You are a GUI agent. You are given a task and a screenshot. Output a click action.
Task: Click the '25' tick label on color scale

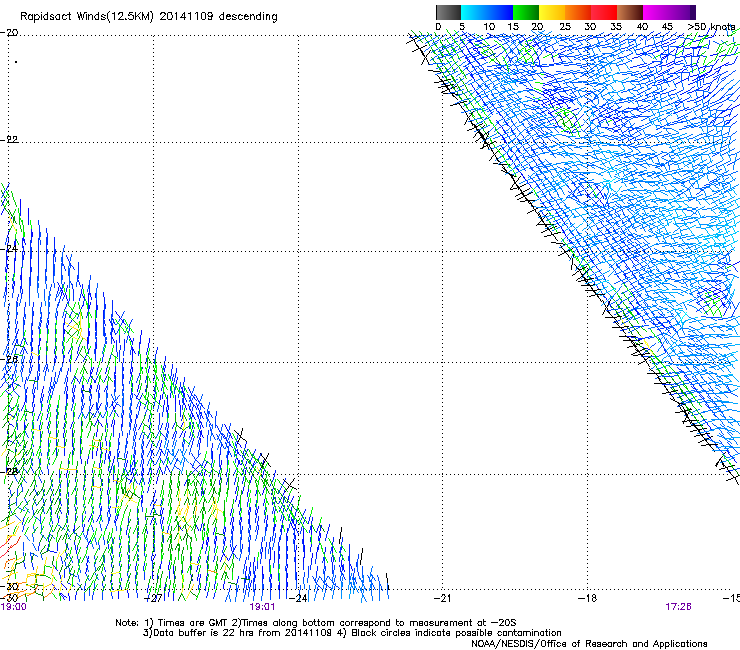tap(565, 27)
